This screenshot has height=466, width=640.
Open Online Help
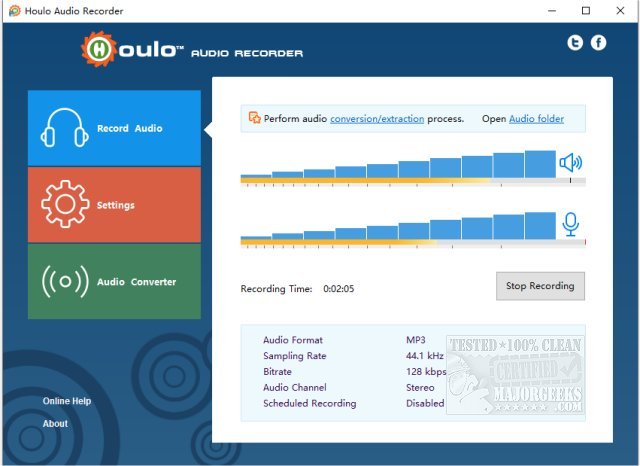tap(67, 401)
